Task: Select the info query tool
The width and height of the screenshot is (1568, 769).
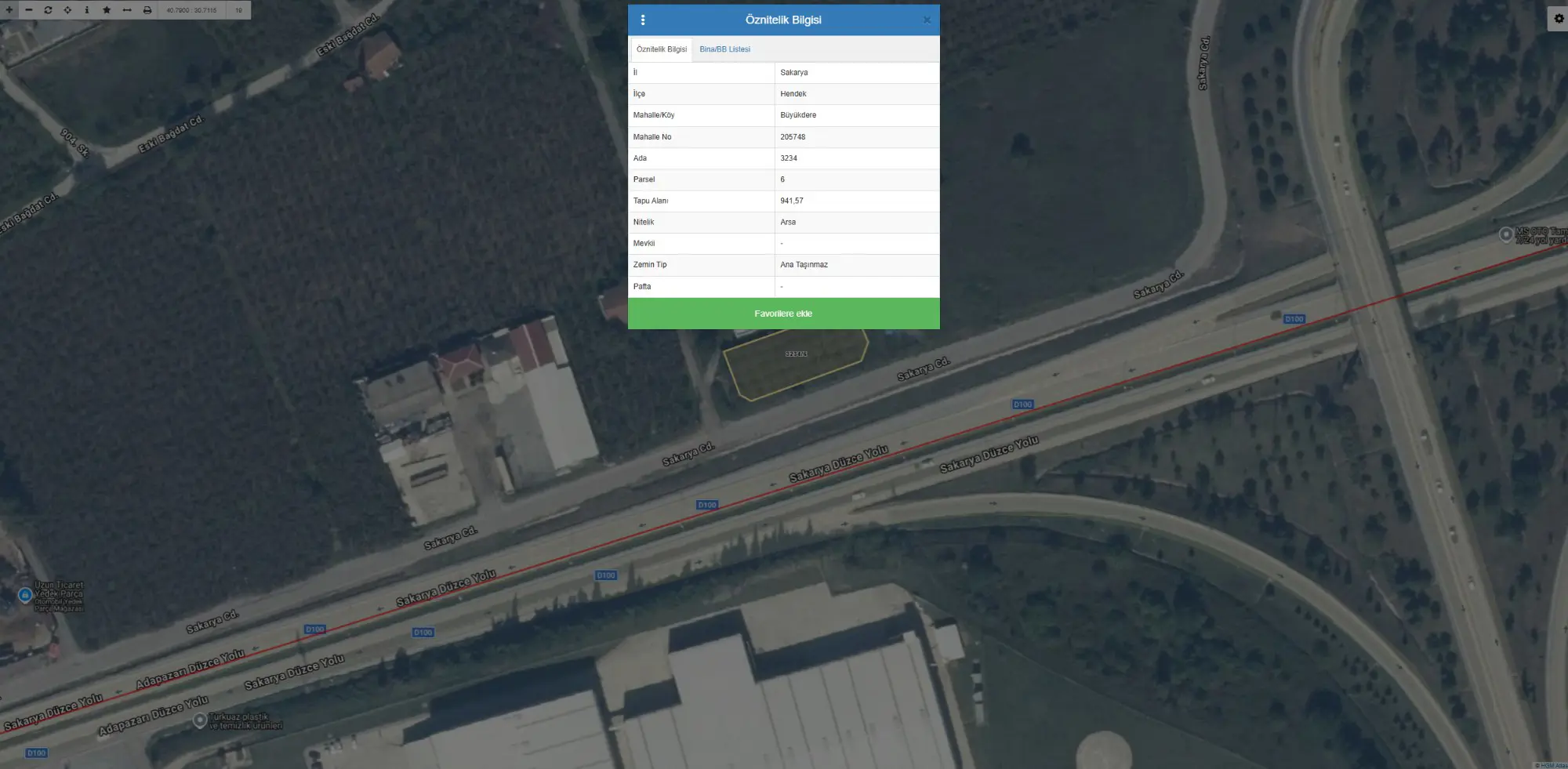Action: click(87, 10)
